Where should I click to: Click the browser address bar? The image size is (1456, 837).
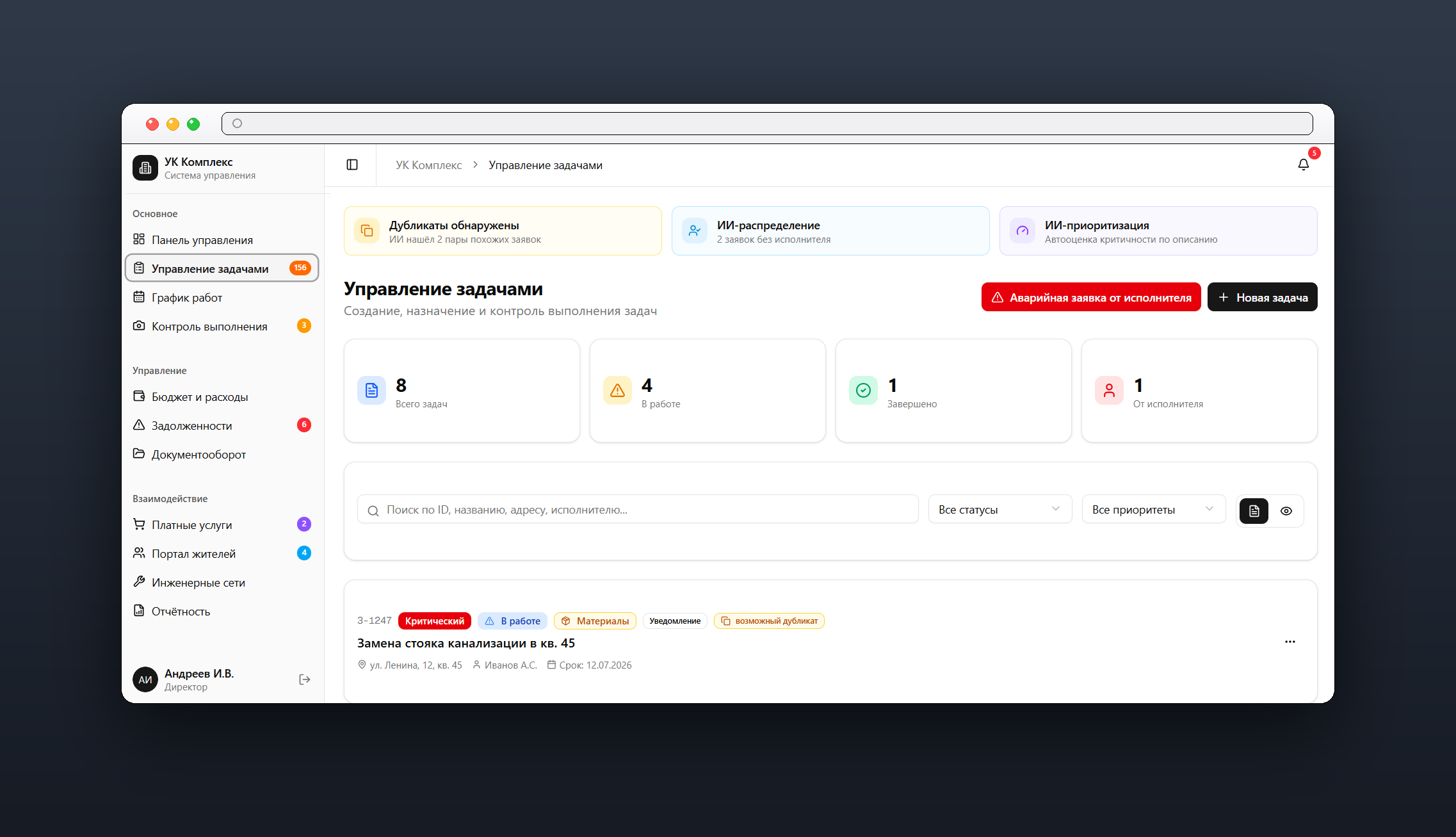pyautogui.click(x=767, y=124)
